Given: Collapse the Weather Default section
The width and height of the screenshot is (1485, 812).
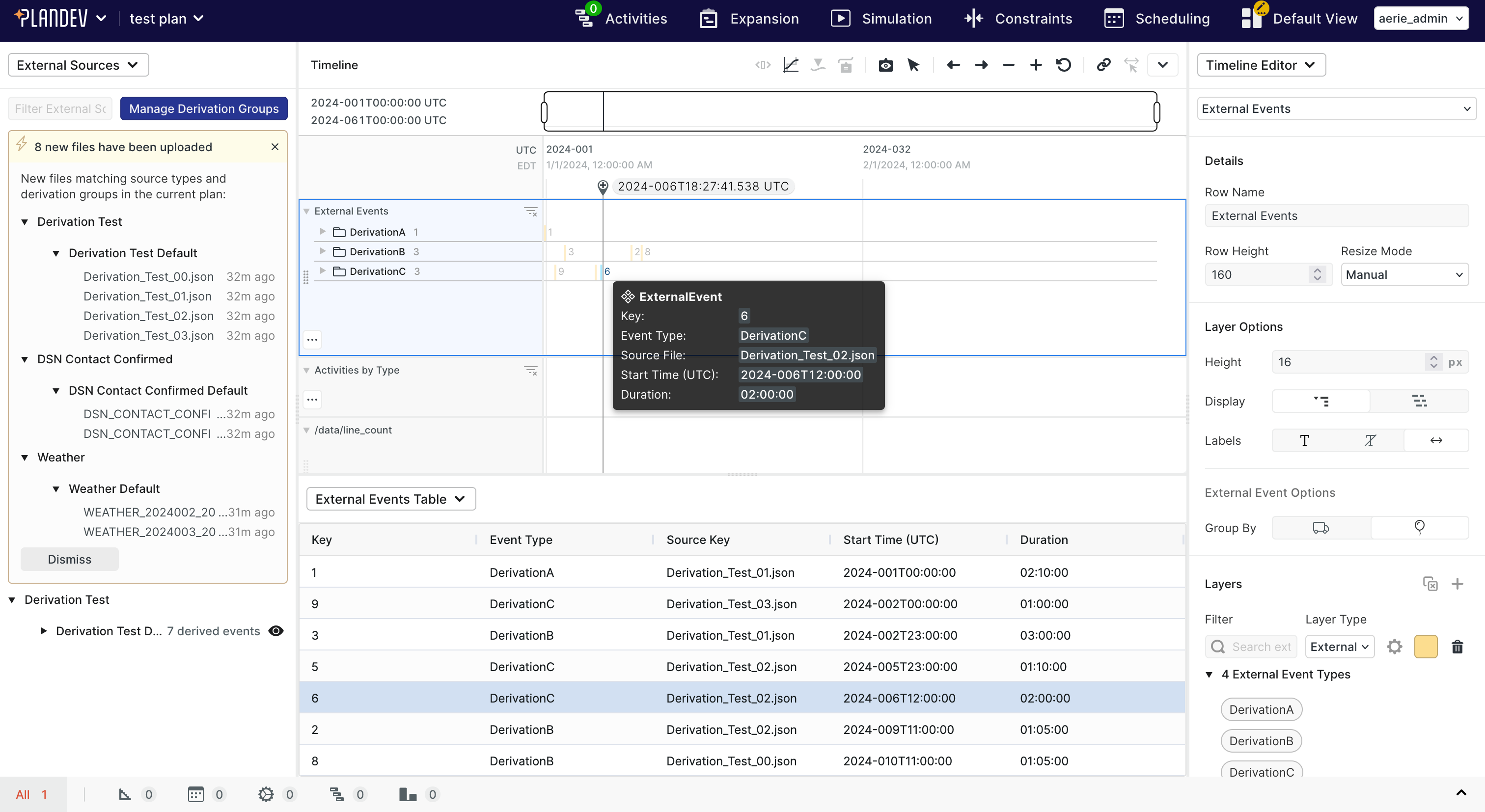Looking at the screenshot, I should click(x=56, y=488).
